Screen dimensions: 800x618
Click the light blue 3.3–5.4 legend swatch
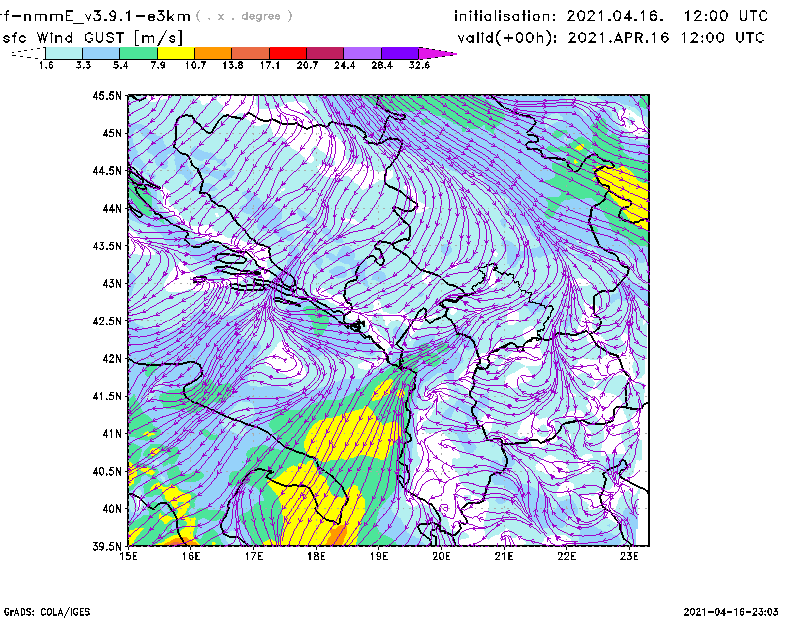tap(101, 53)
